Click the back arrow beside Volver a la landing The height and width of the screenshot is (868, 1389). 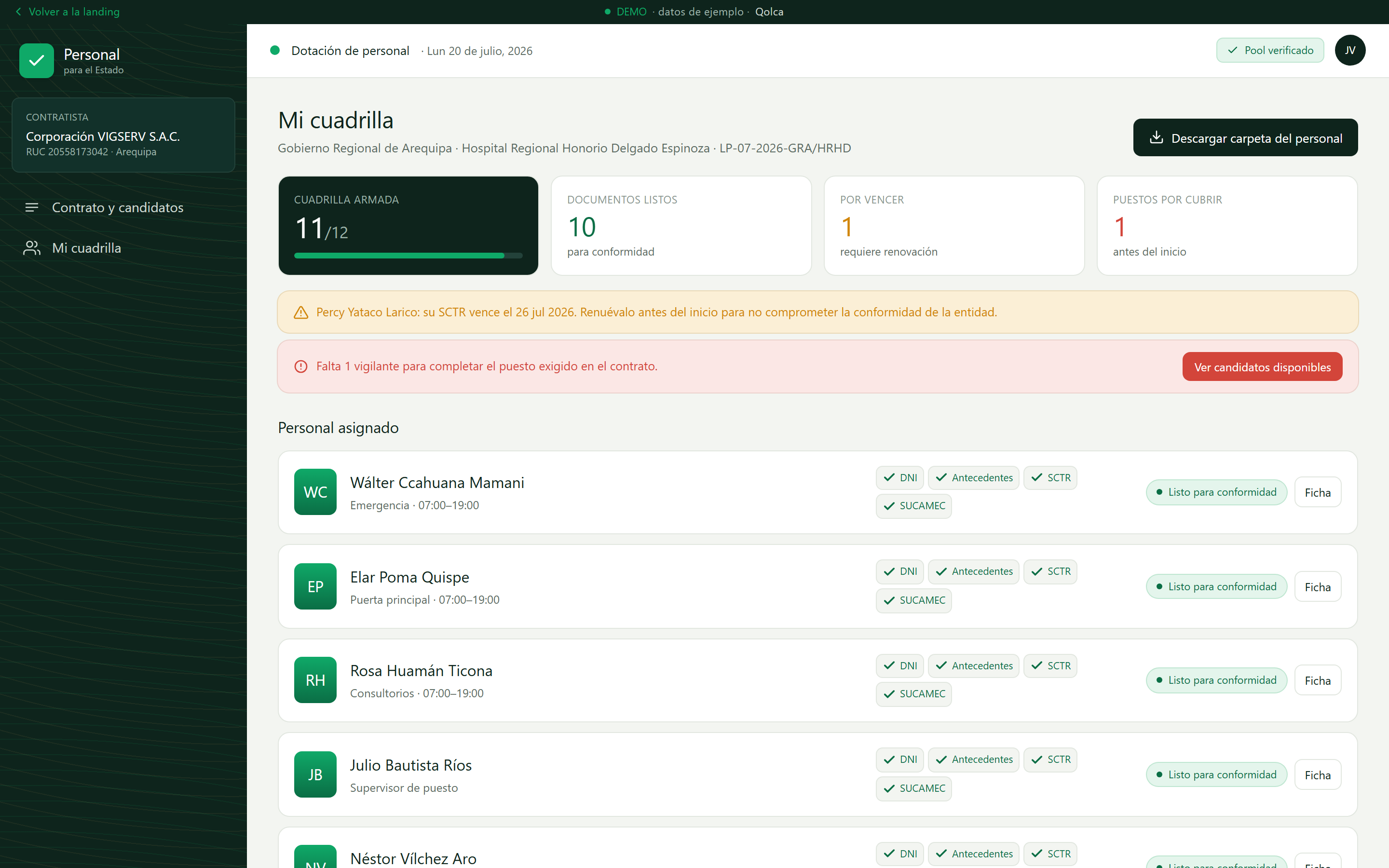click(x=18, y=12)
